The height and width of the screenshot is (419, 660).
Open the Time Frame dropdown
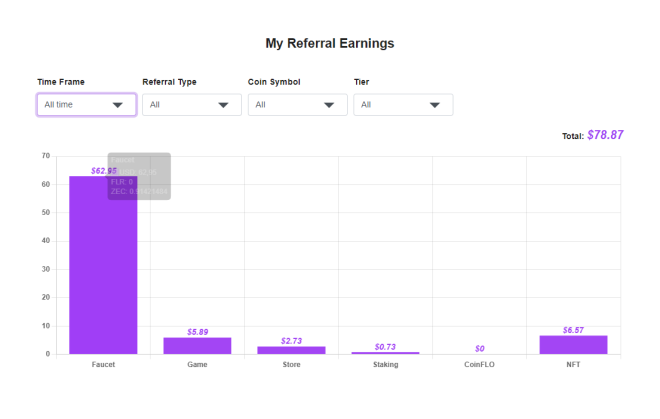[x=87, y=104]
